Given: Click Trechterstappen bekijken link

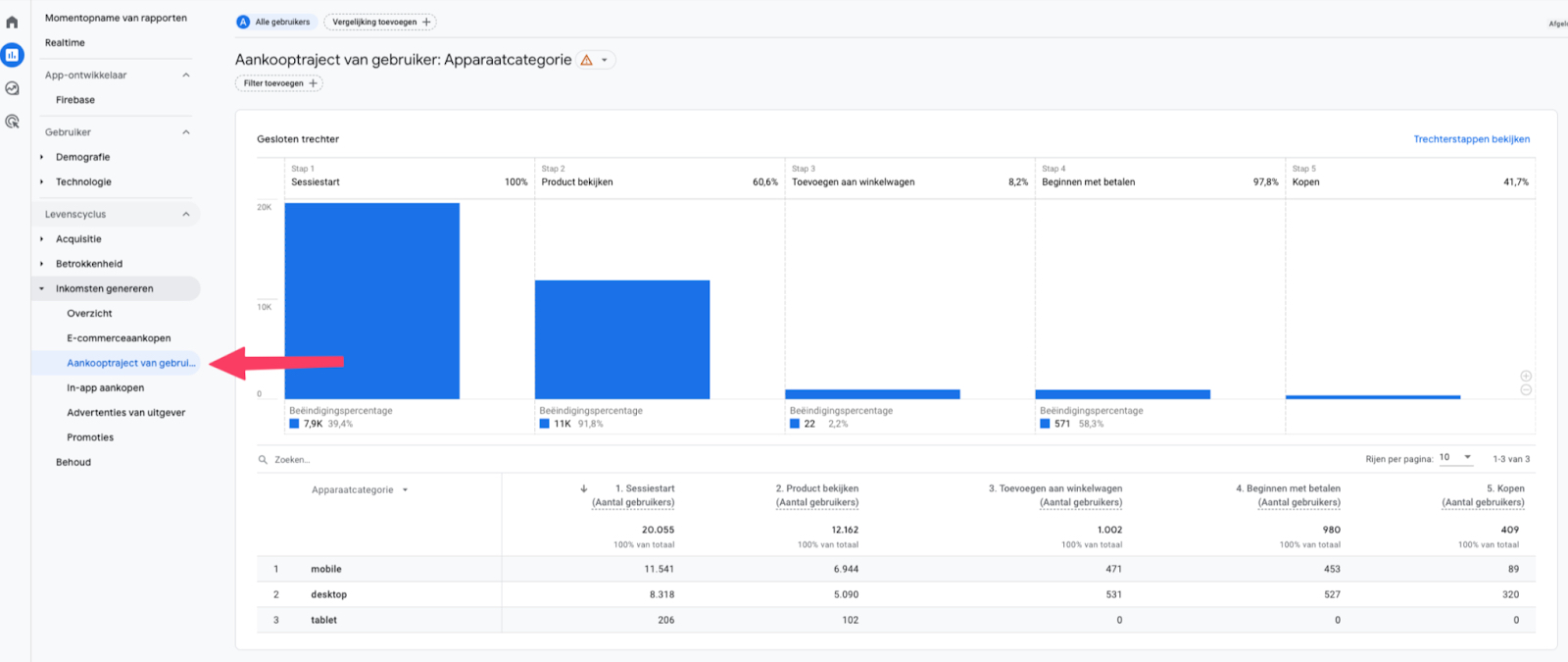Looking at the screenshot, I should (x=1471, y=139).
